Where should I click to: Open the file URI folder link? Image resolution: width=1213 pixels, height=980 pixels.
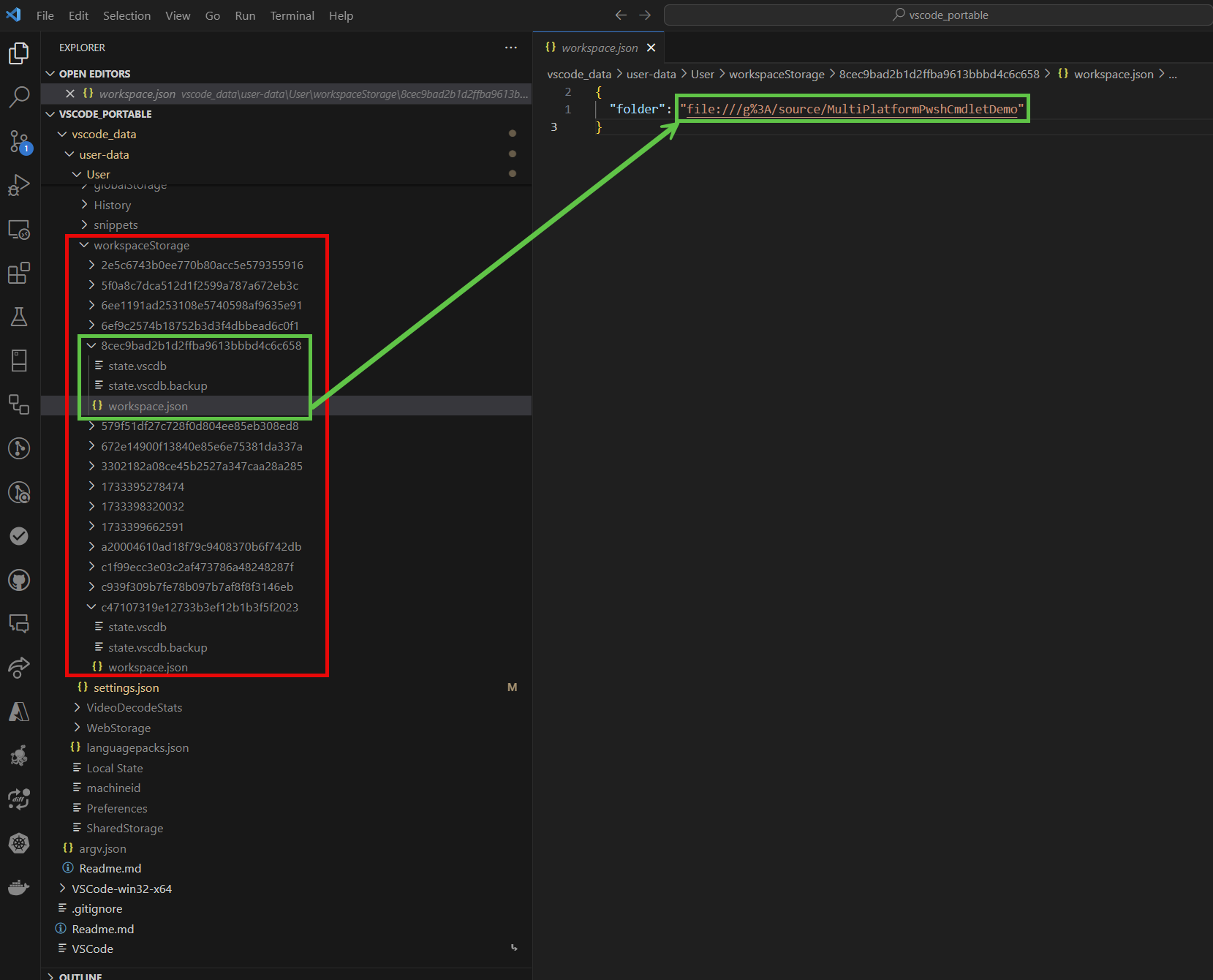point(852,109)
